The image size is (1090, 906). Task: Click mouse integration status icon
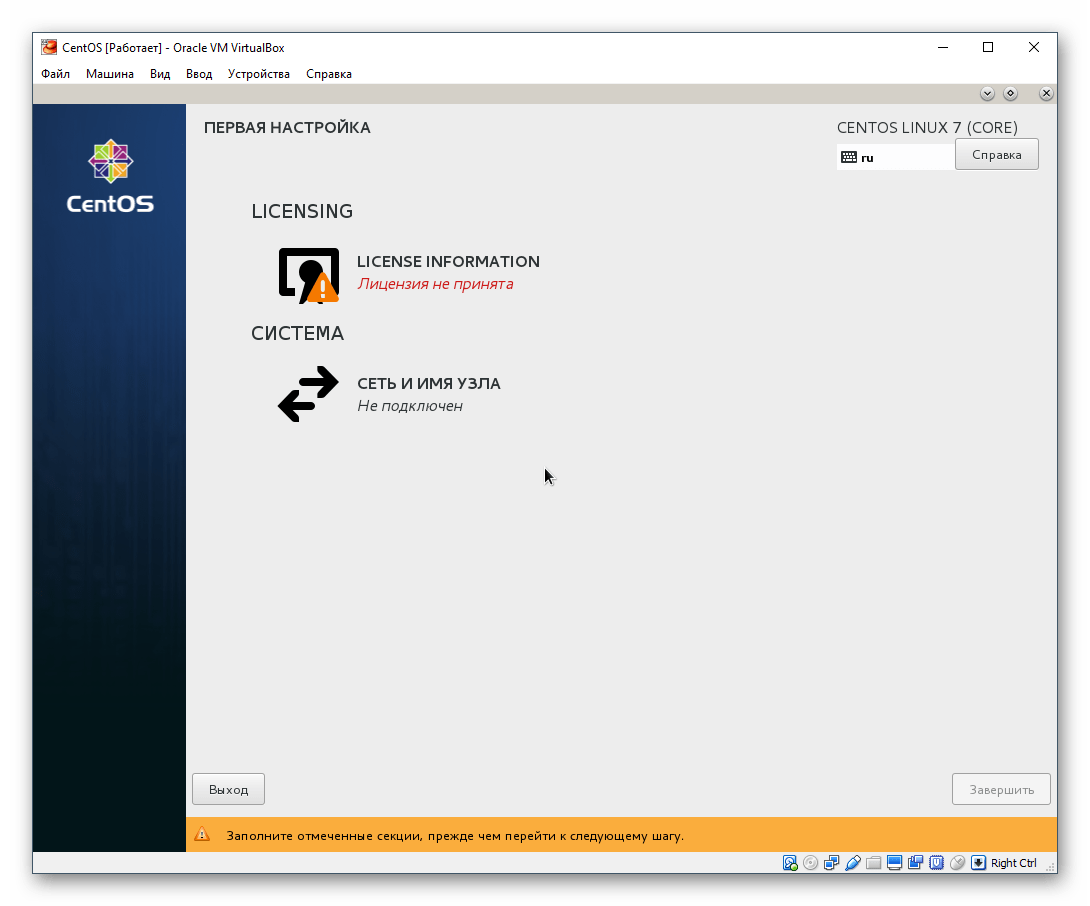click(x=956, y=862)
